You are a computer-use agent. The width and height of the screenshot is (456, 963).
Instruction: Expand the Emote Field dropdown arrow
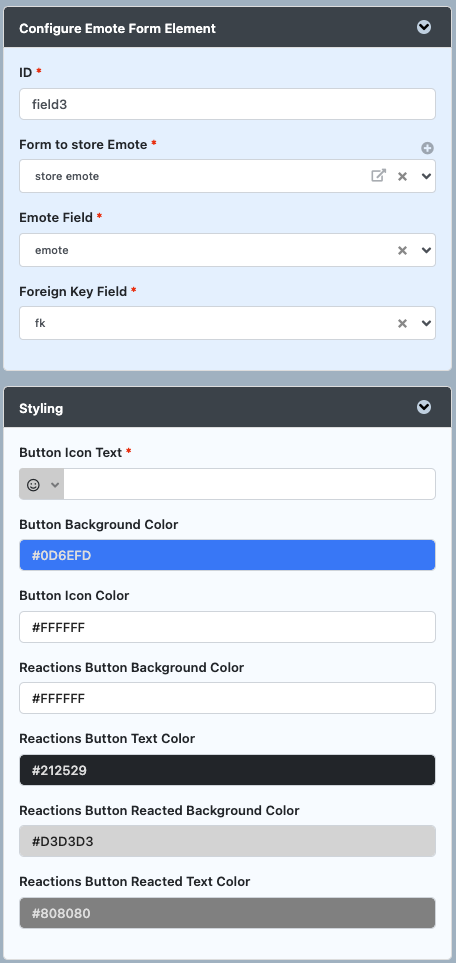click(x=427, y=250)
